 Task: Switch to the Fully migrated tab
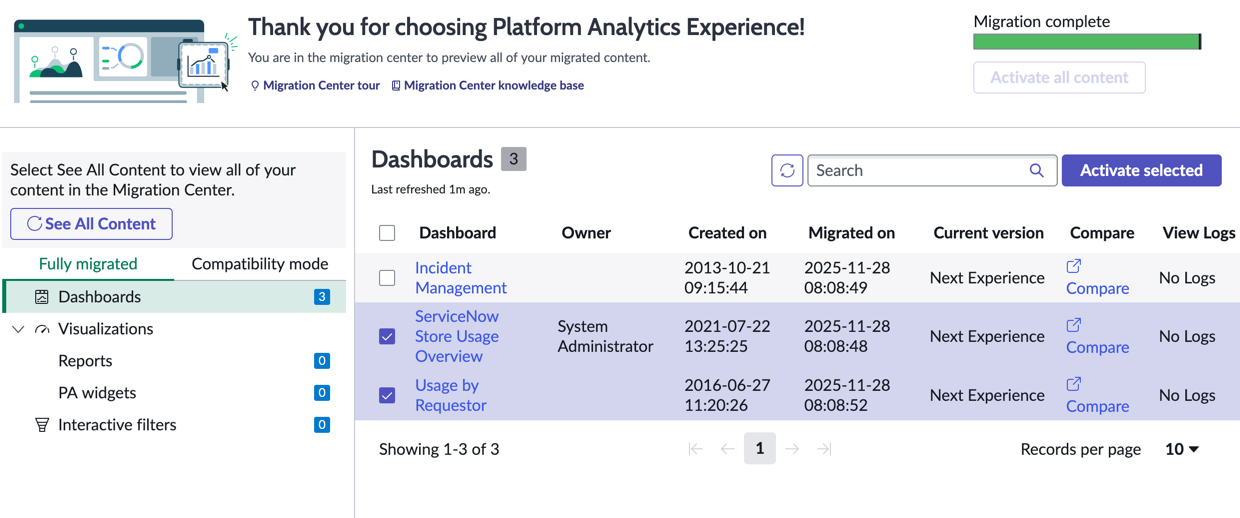(x=88, y=264)
